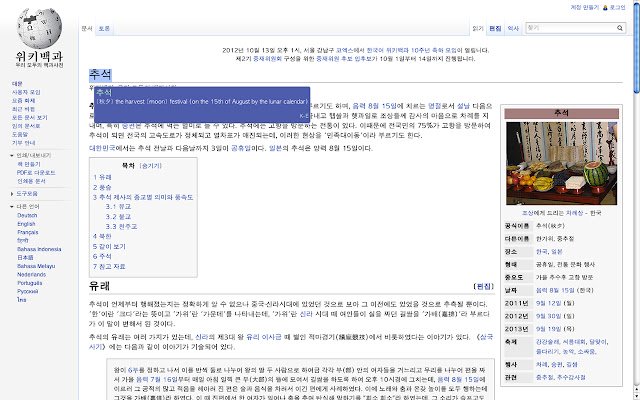640x400 pixels.
Task: Open 사용자 모임 in the sidebar
Action: tap(26, 92)
